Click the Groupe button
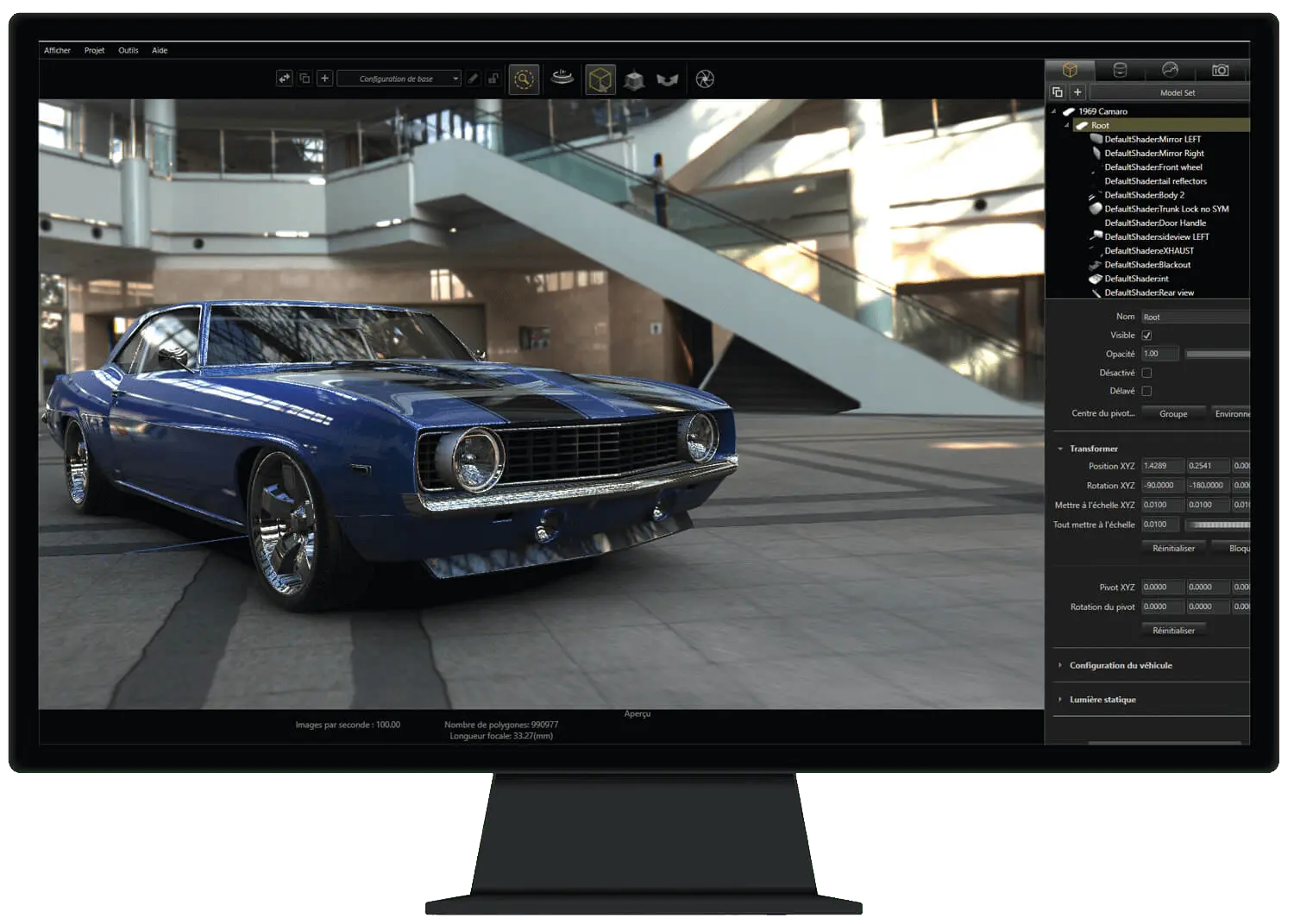1294x924 pixels. point(1173,414)
